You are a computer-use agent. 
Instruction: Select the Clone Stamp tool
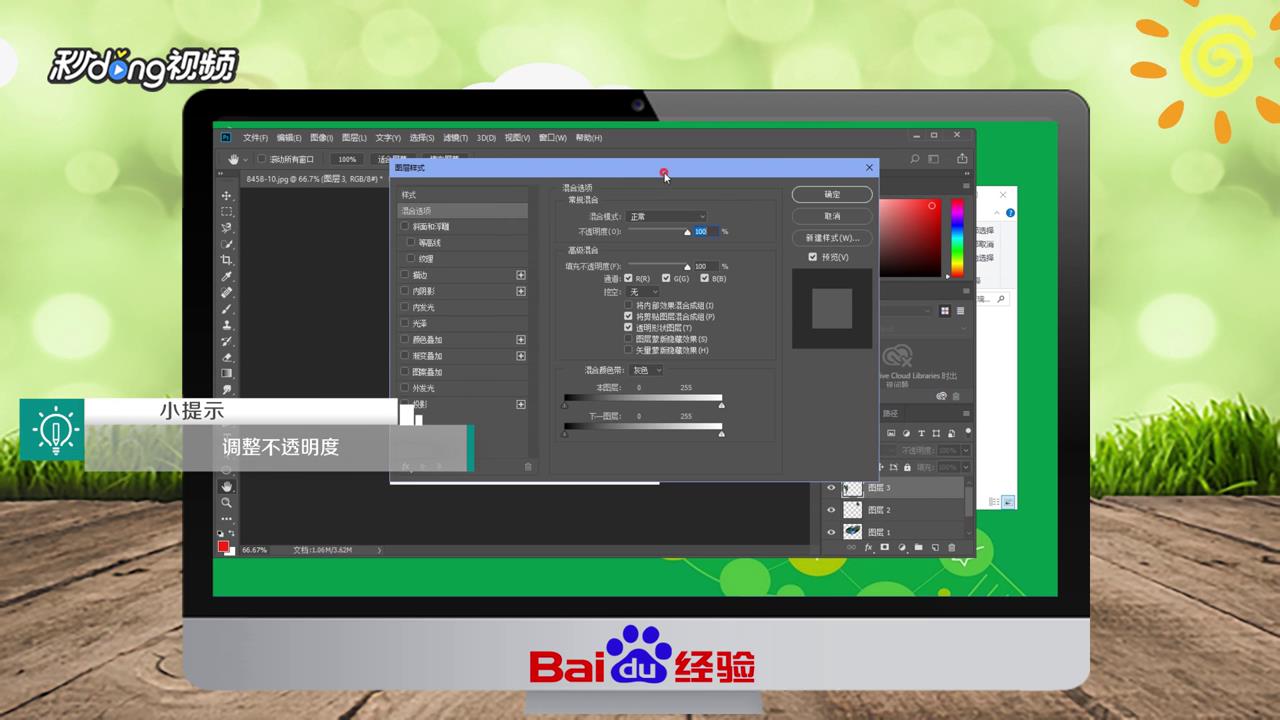click(227, 325)
